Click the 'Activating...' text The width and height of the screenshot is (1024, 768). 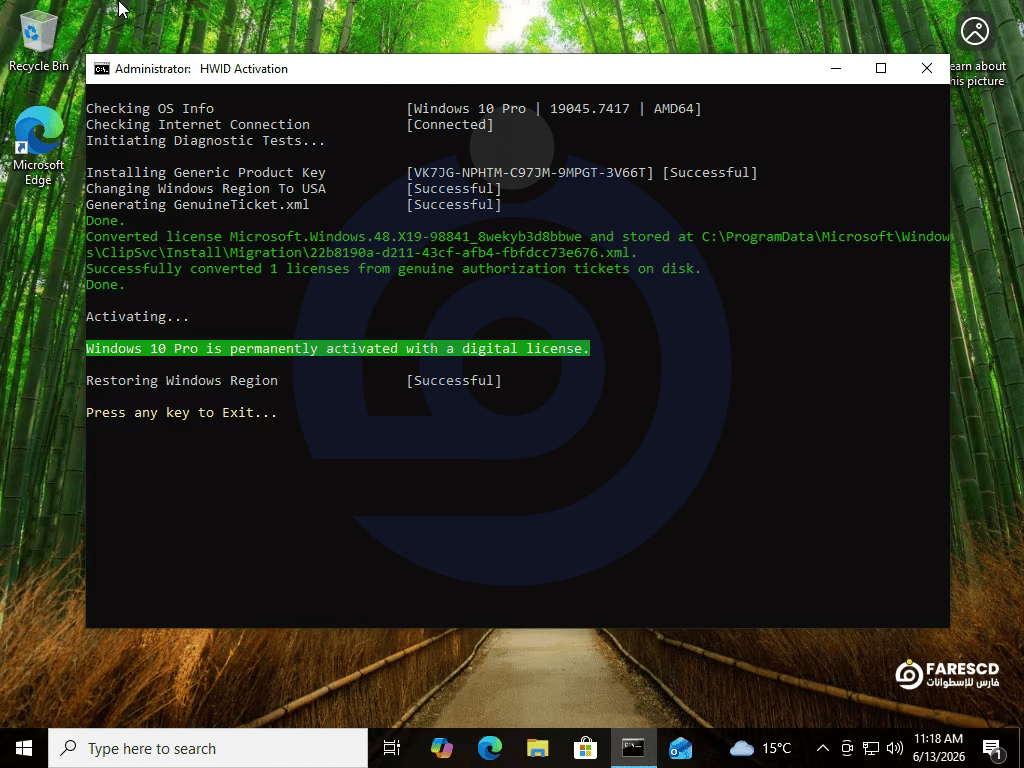click(x=137, y=317)
